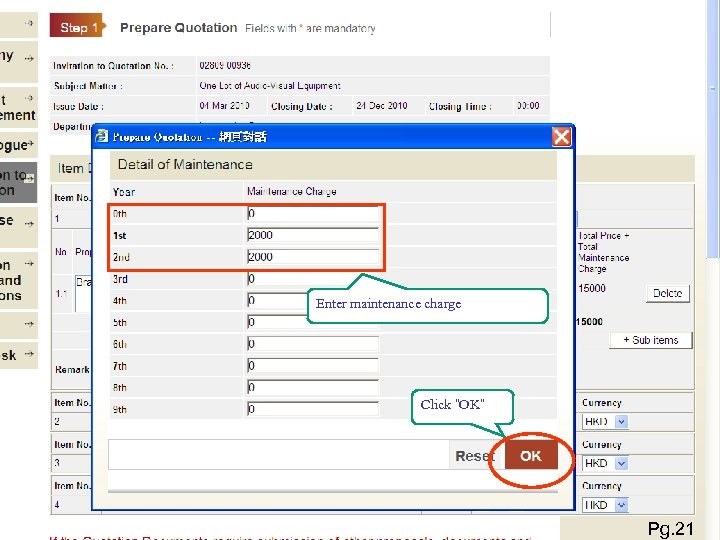Click the Reset button in the dialog

475,456
